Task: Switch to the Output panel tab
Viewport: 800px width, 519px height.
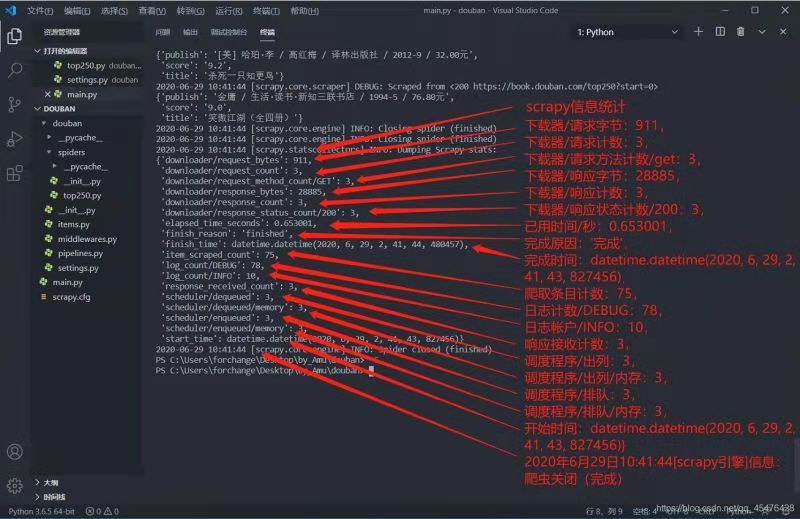Action: 190,32
